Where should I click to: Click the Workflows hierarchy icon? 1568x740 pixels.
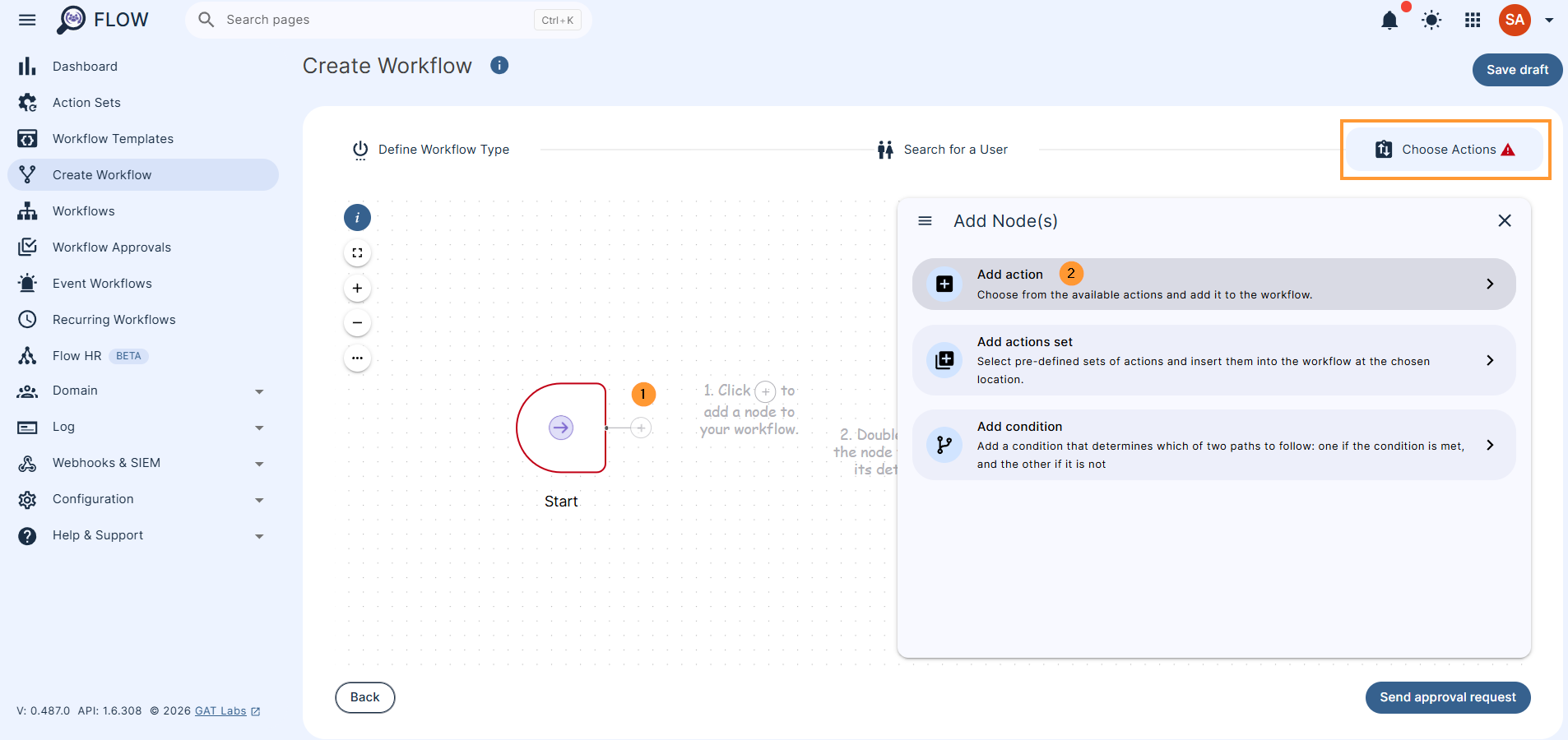point(27,211)
